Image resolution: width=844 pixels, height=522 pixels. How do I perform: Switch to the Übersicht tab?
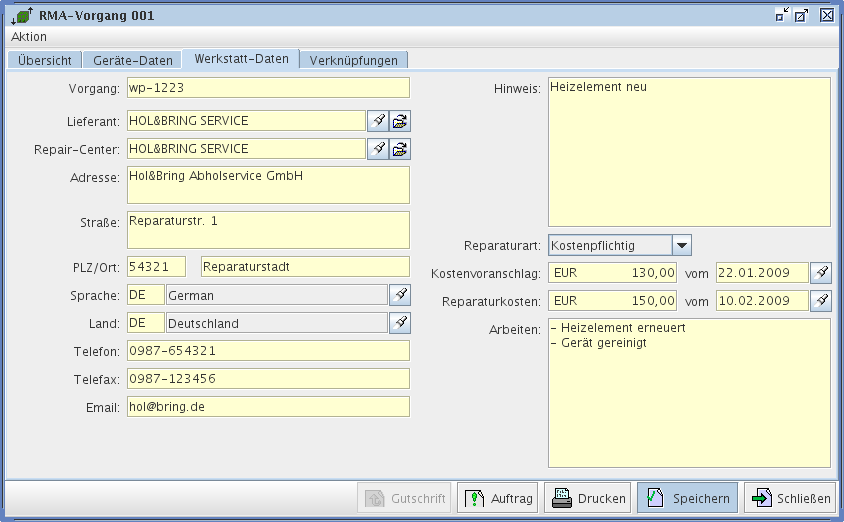tap(44, 60)
